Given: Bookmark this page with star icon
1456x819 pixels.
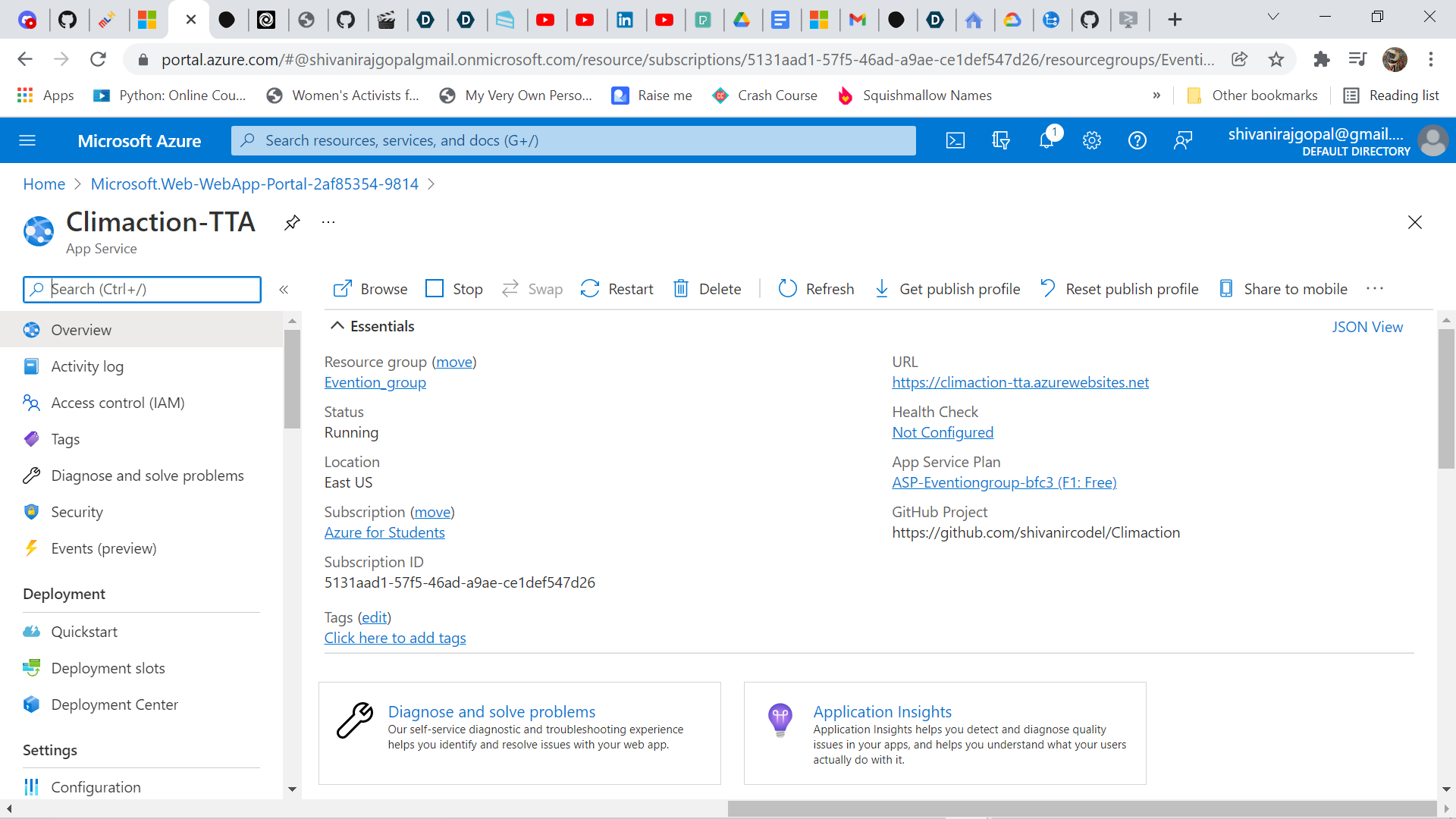Looking at the screenshot, I should click(x=1276, y=59).
